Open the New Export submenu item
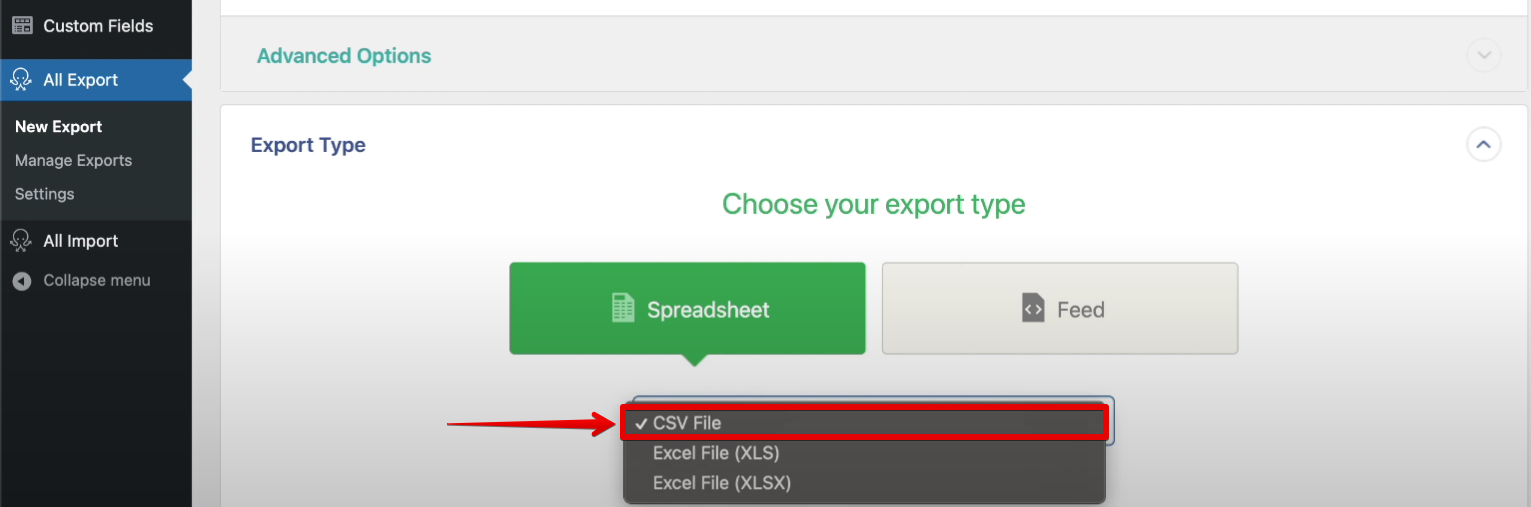 (x=59, y=127)
